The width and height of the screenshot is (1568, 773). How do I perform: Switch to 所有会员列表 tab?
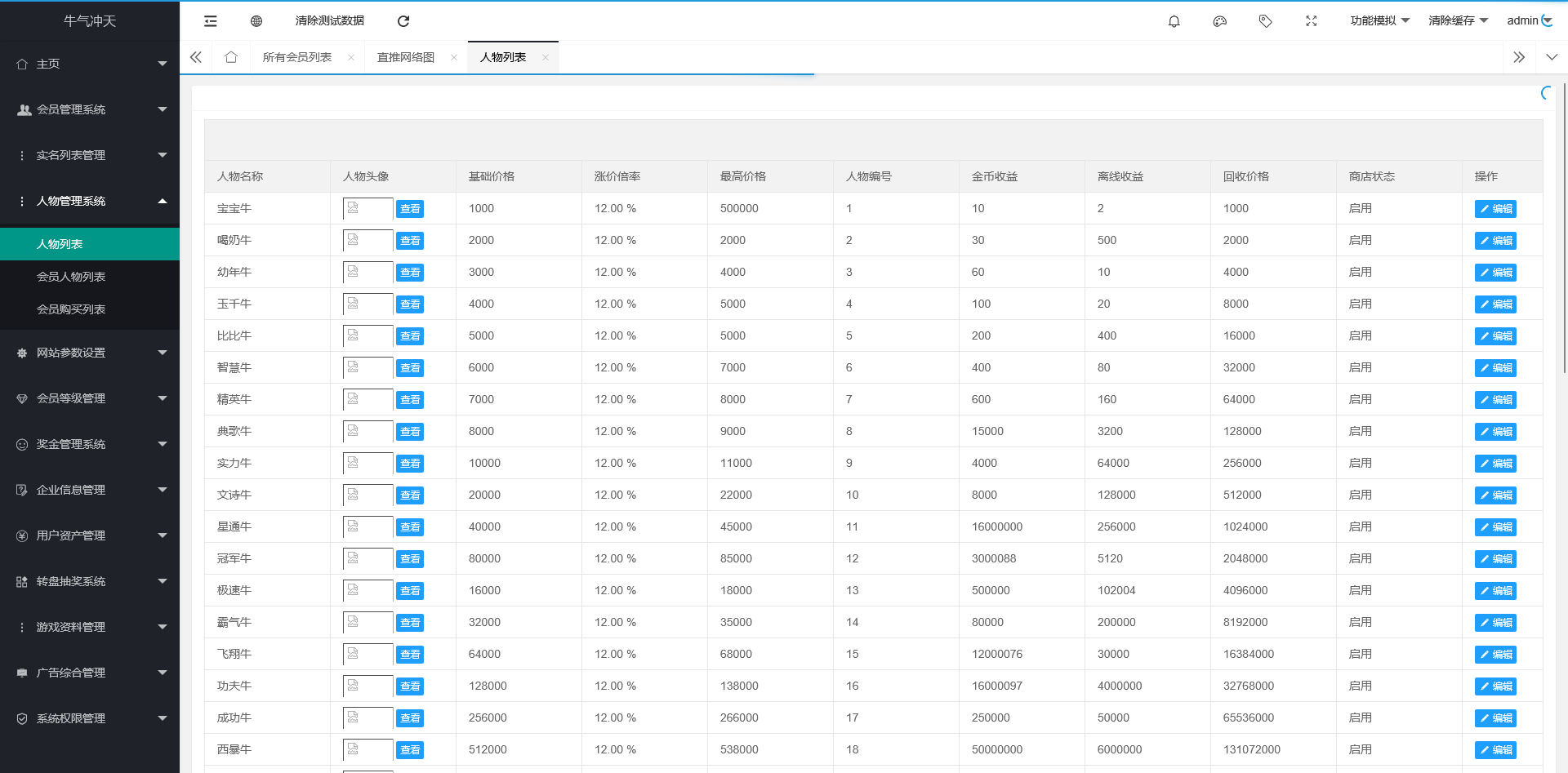297,57
